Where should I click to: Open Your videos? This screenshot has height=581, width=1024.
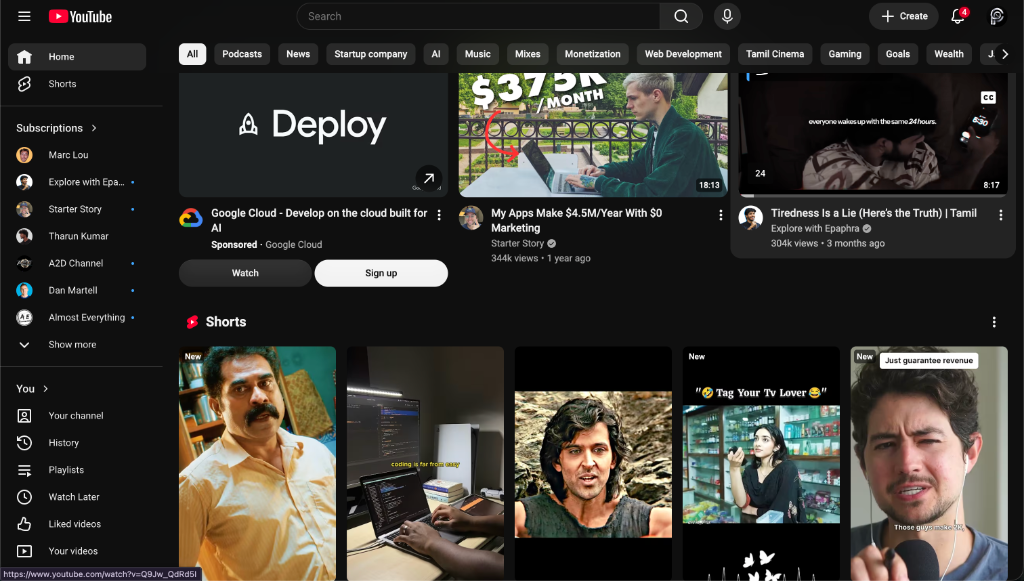click(x=77, y=551)
